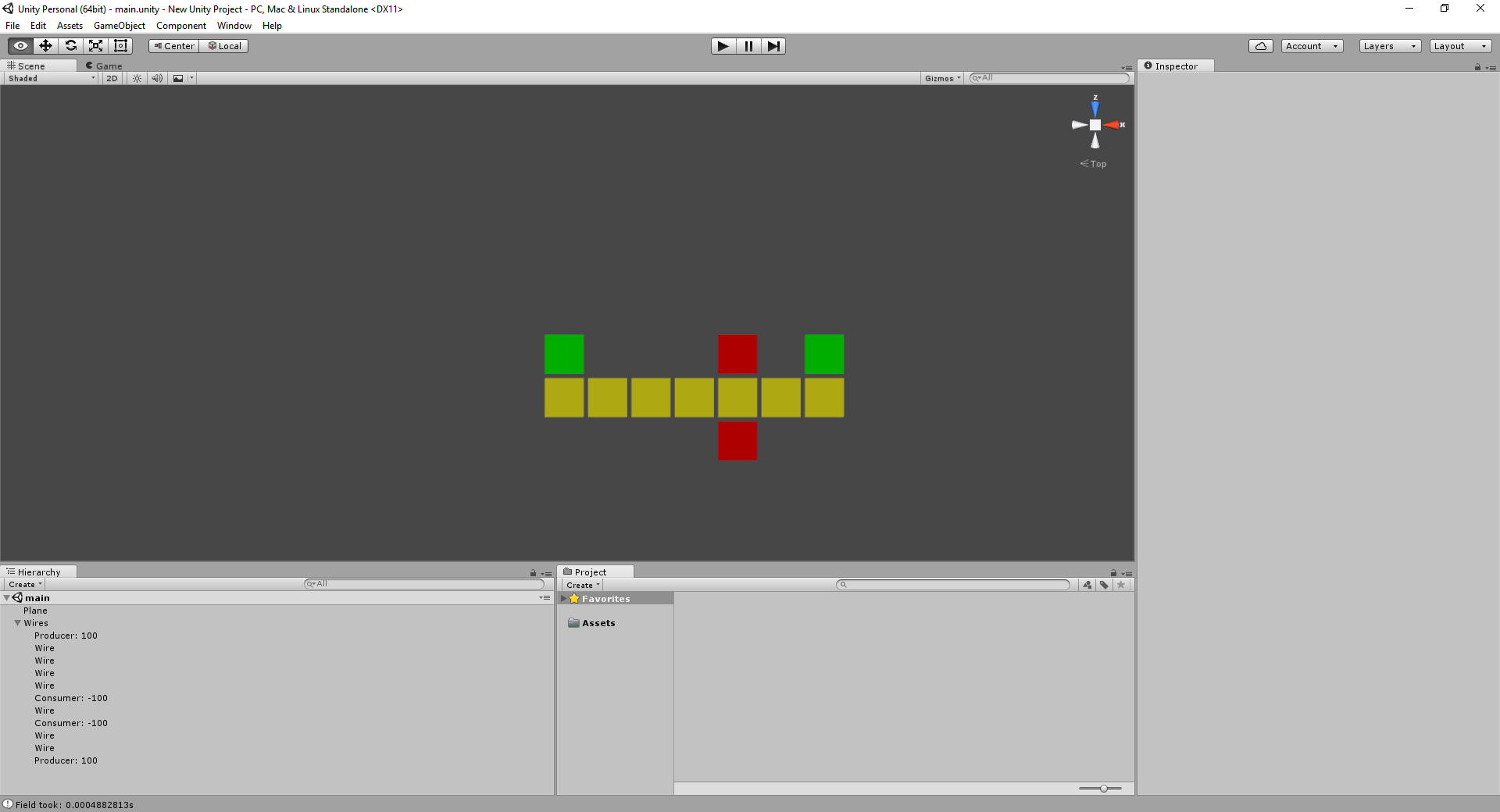Collapse the Wires hierarchy item

pyautogui.click(x=17, y=623)
